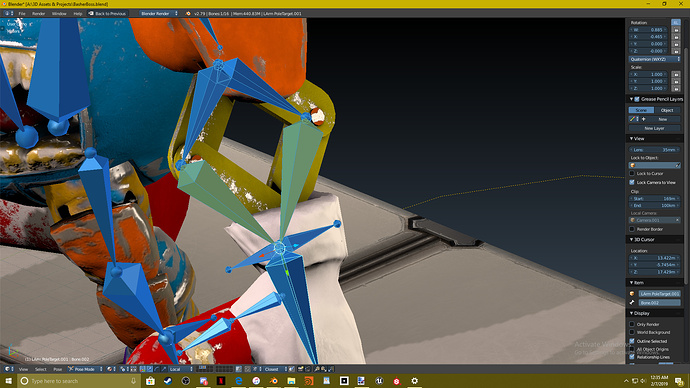Select the Object grease pencil source button
The height and width of the screenshot is (388, 690).
point(667,110)
